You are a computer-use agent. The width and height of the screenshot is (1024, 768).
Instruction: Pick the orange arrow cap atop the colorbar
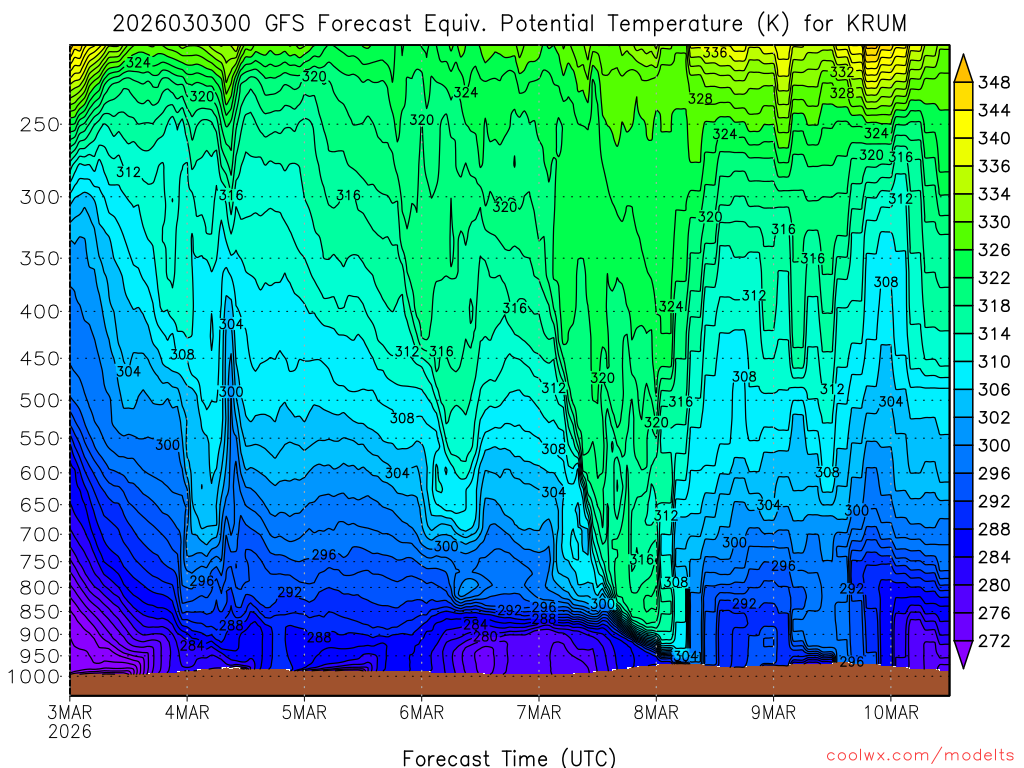pos(963,71)
